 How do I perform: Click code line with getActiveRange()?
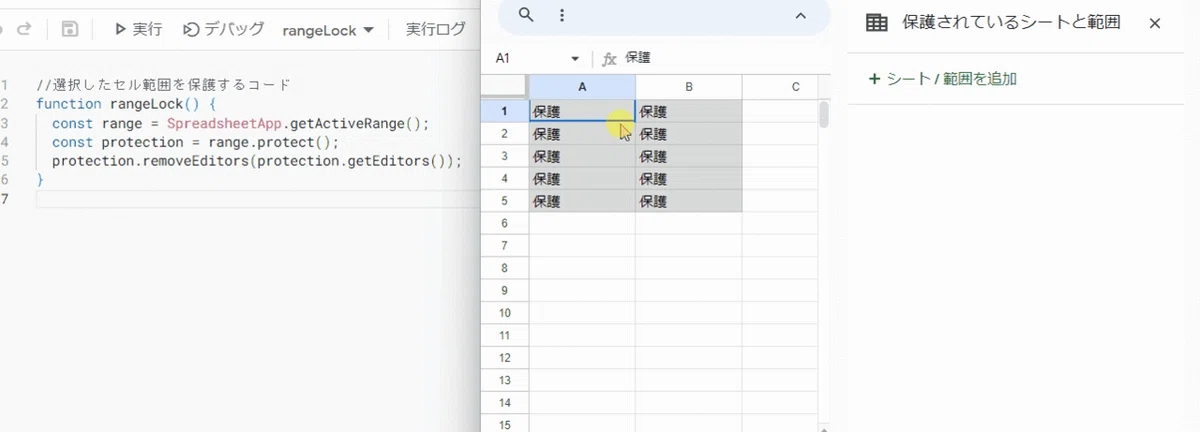click(x=240, y=123)
